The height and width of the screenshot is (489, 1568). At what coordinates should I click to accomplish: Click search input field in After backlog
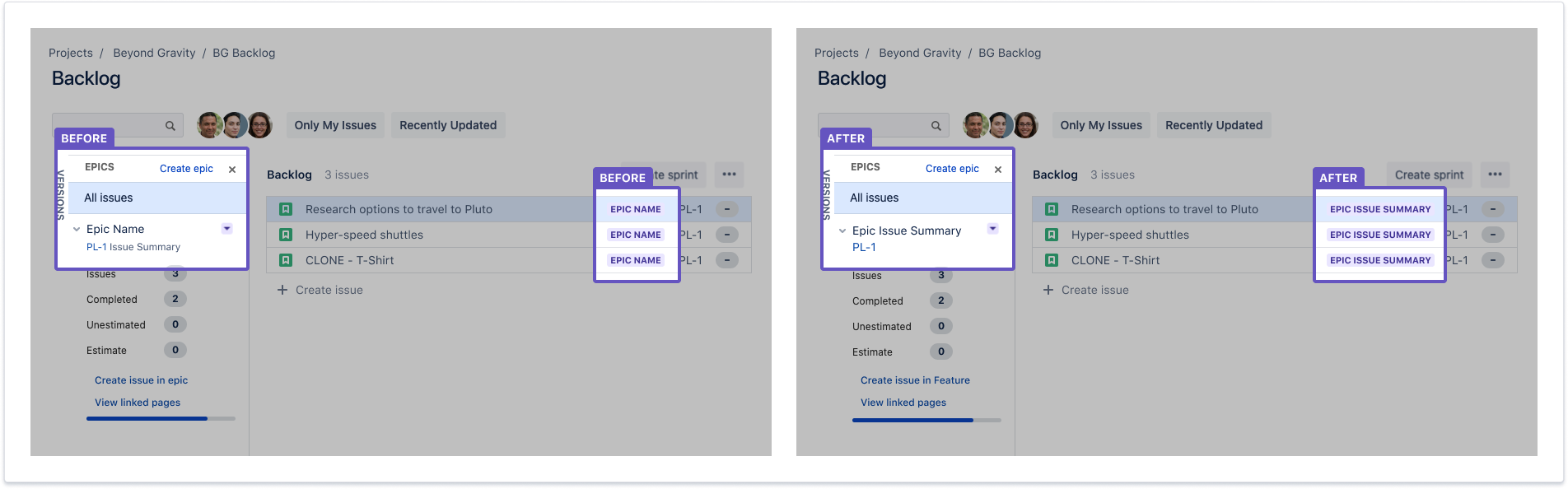(x=883, y=125)
